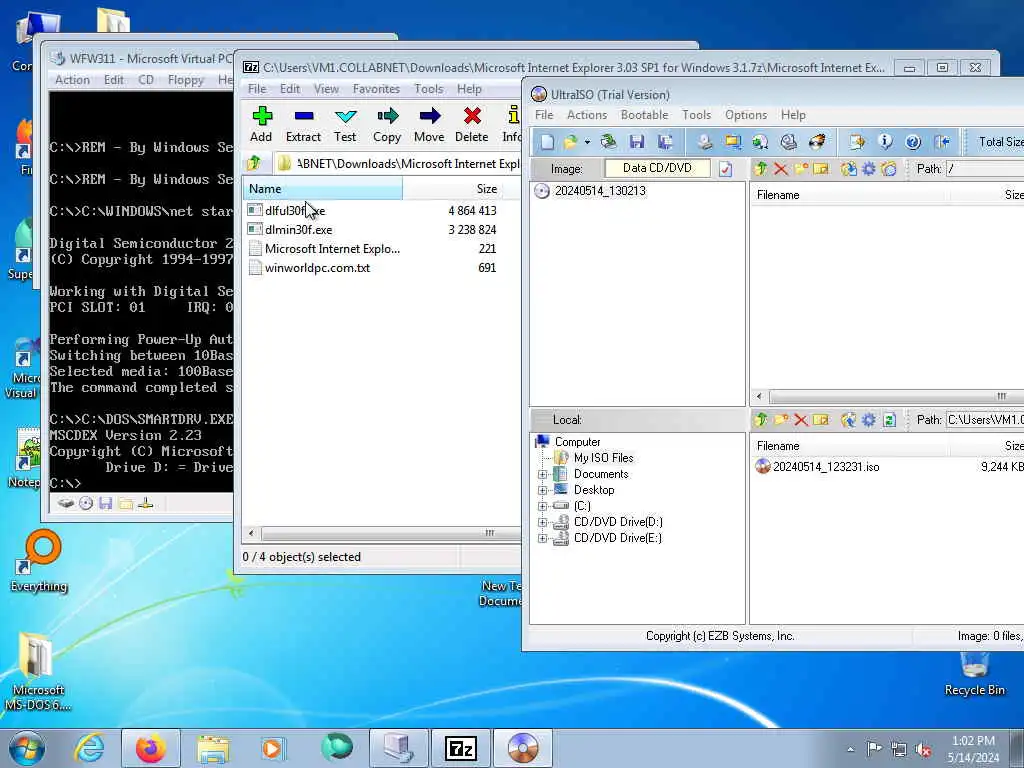Open Bootable menu in UltraISO
Viewport: 1024px width, 768px height.
[x=644, y=115]
